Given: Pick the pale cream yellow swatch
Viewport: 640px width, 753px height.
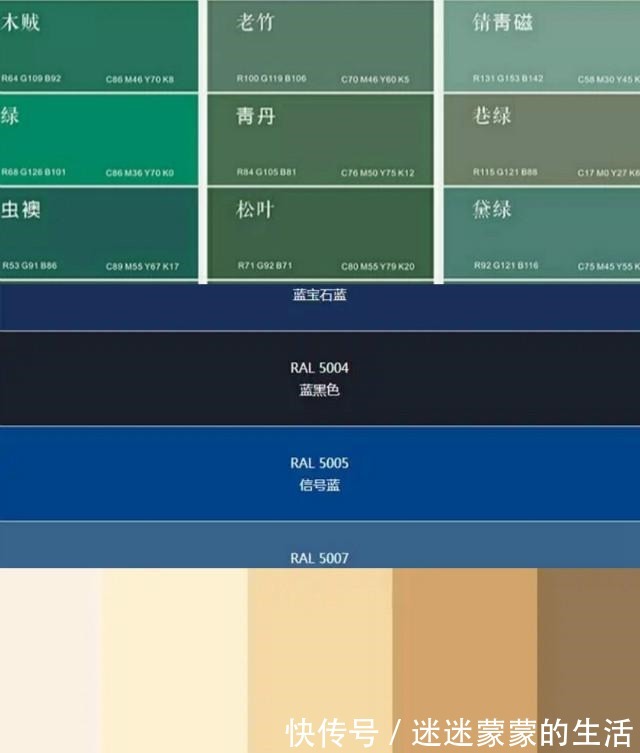Looking at the screenshot, I should coord(175,660).
